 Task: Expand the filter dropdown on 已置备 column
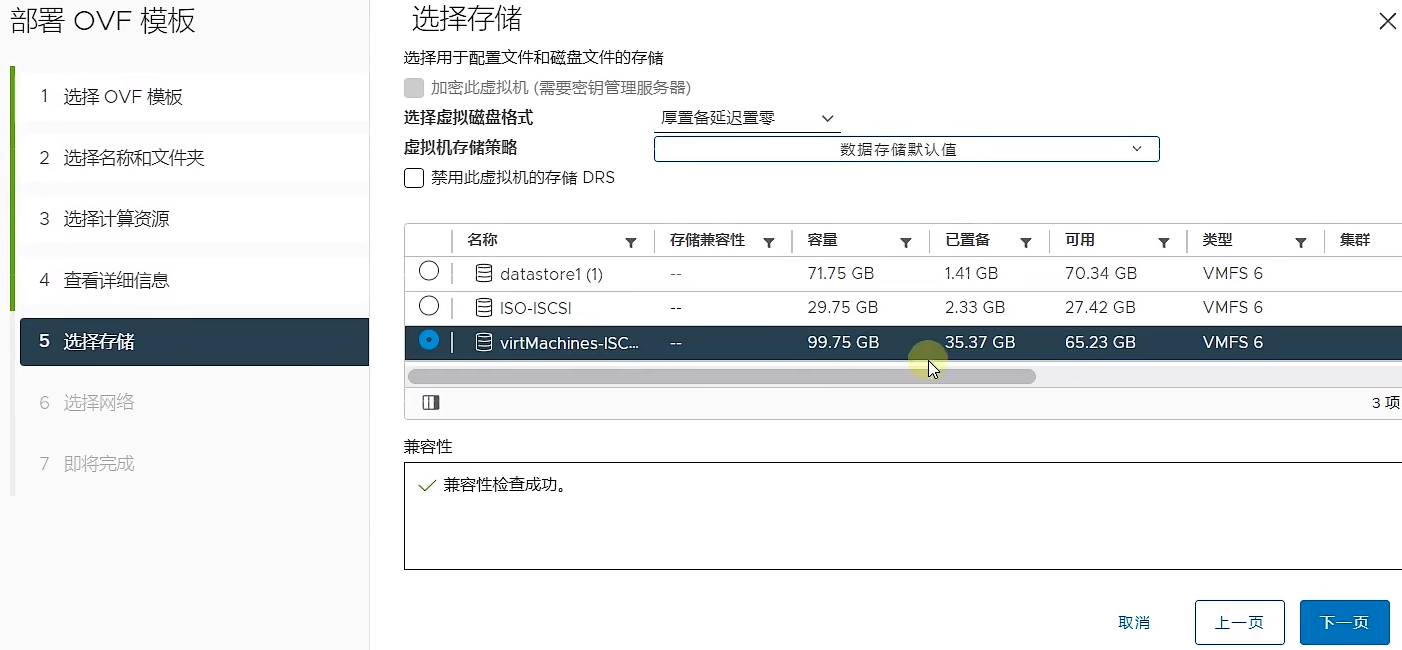pos(1026,241)
